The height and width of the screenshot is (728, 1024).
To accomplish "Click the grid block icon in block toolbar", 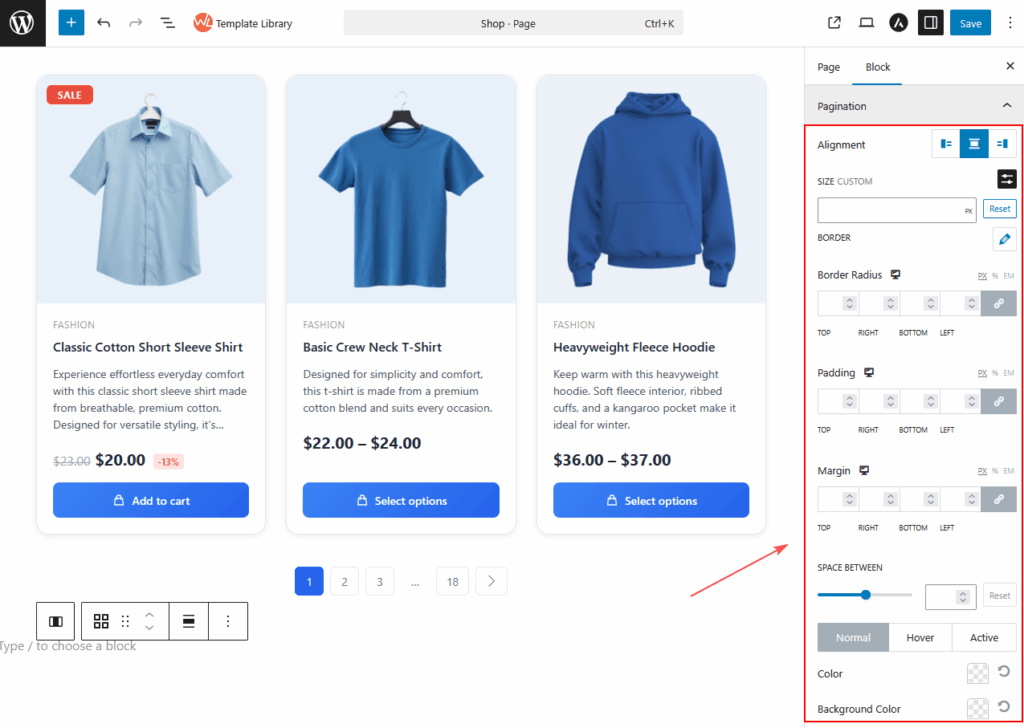I will click(101, 621).
